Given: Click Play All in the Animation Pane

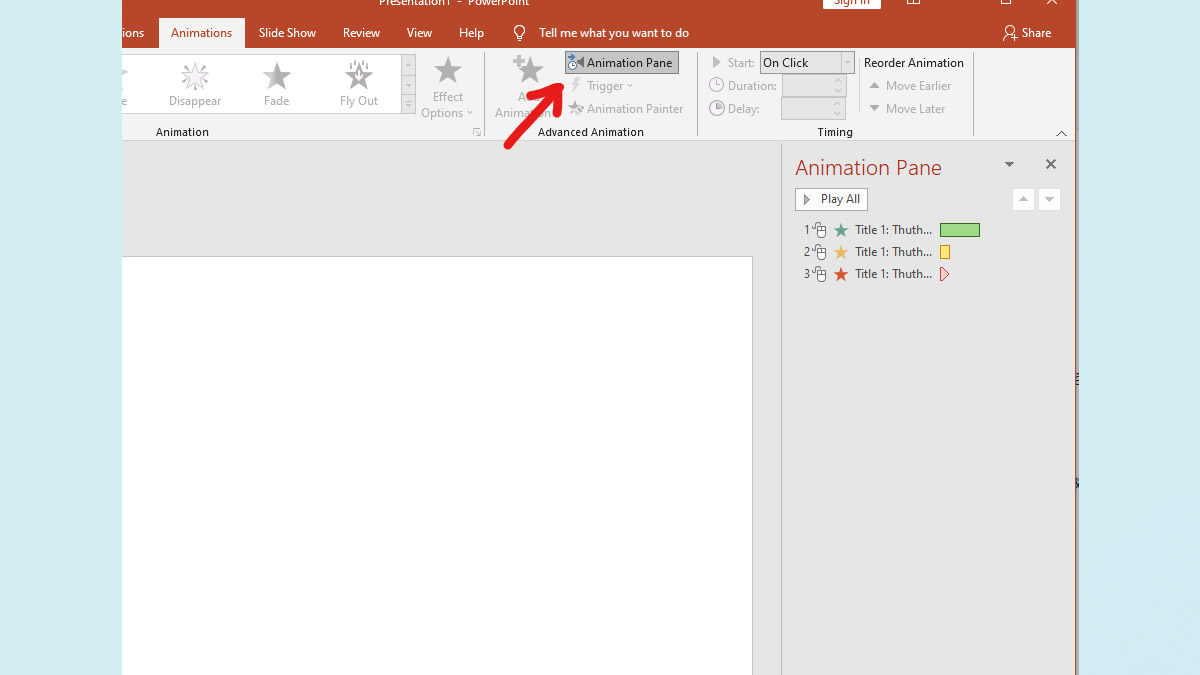Looking at the screenshot, I should coord(831,199).
